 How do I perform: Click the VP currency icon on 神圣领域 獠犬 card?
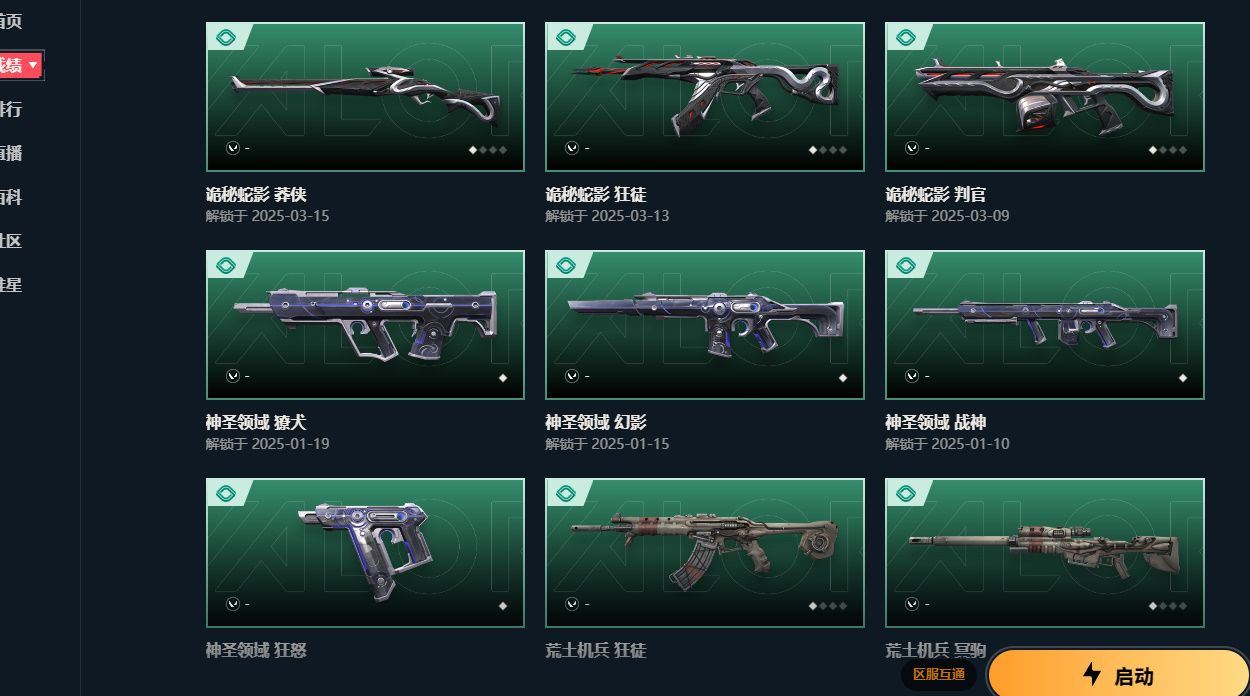coord(232,376)
